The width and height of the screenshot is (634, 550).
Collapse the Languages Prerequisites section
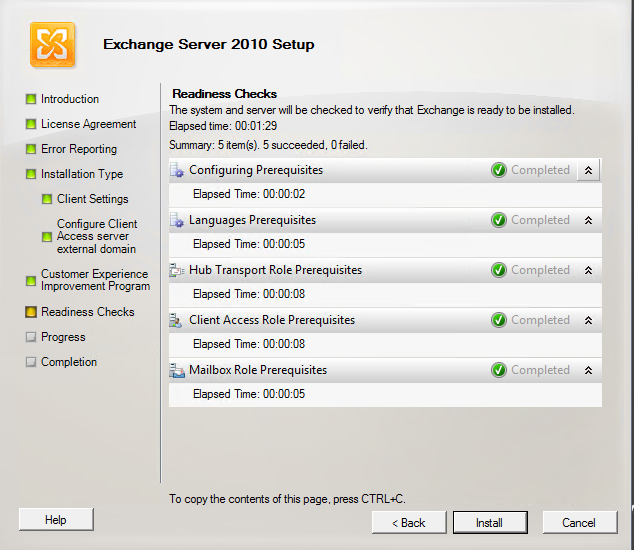point(588,220)
